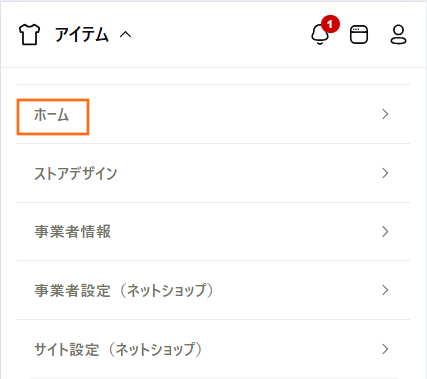
Task: Click the アイテム header label
Action: pyautogui.click(x=82, y=35)
